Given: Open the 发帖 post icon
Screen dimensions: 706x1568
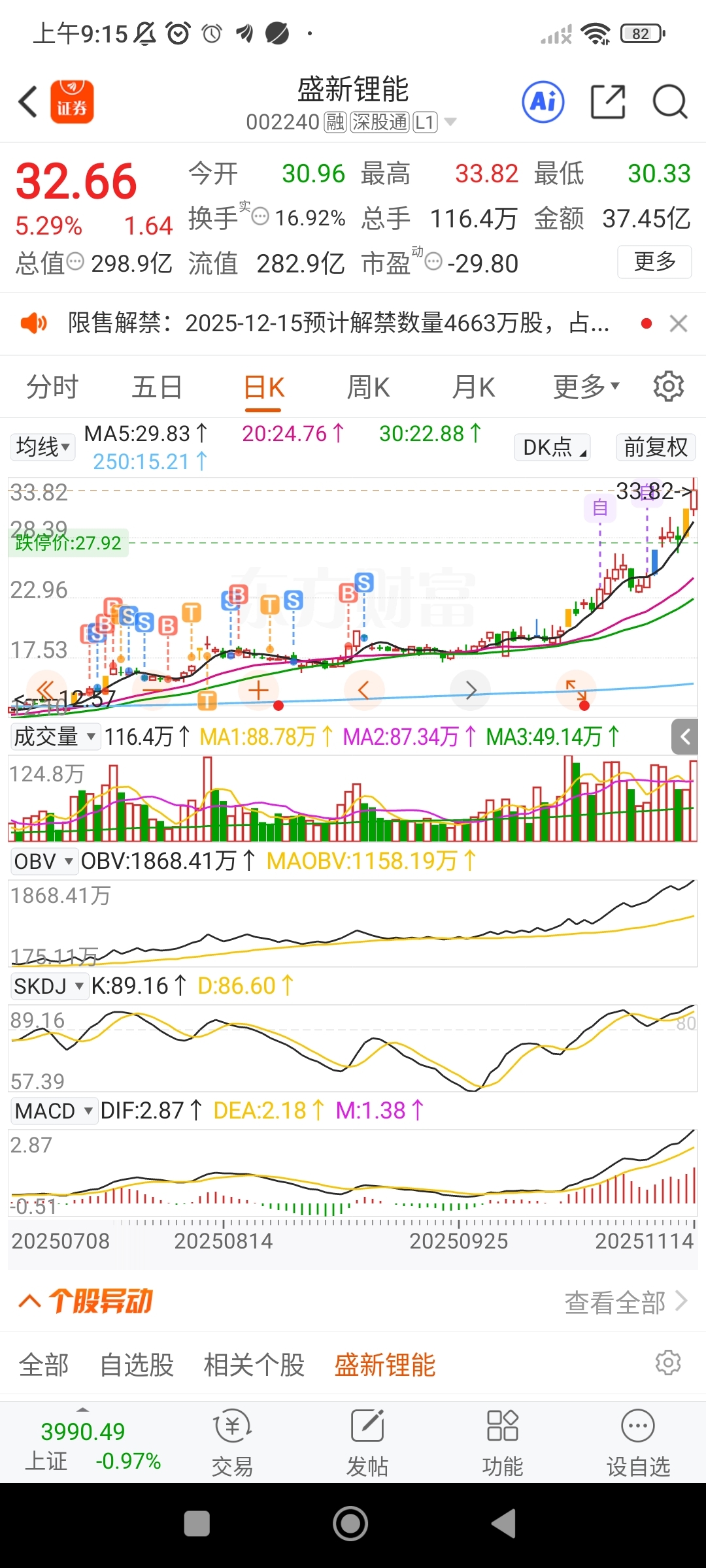Looking at the screenshot, I should point(367,1443).
